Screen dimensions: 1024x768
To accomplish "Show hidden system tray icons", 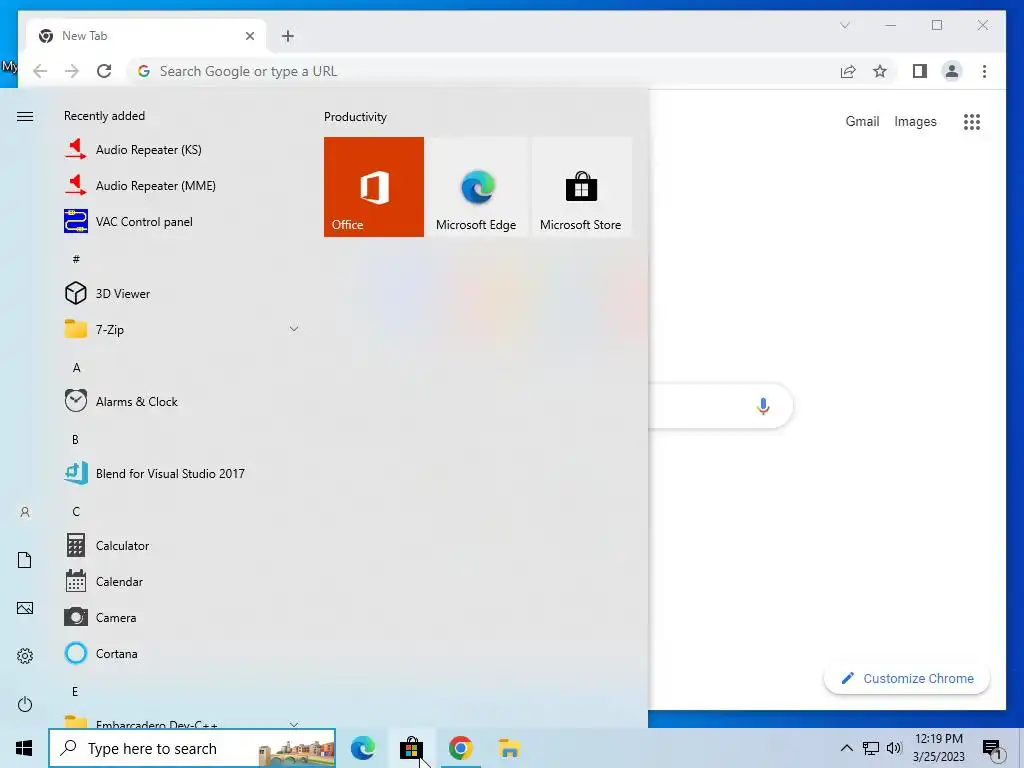I will coord(846,748).
